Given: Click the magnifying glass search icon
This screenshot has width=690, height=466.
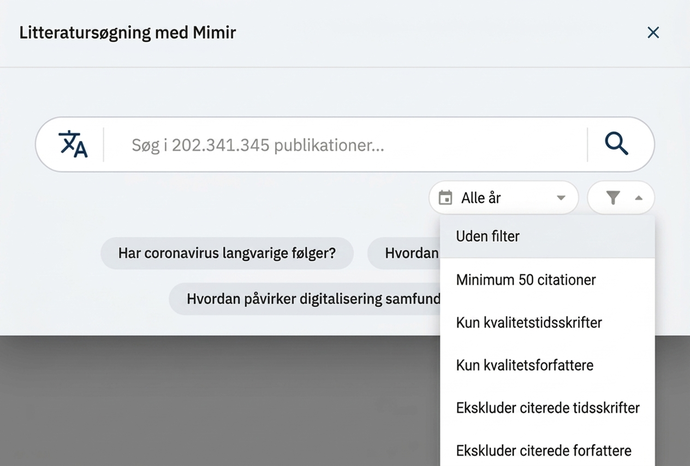Looking at the screenshot, I should [616, 144].
